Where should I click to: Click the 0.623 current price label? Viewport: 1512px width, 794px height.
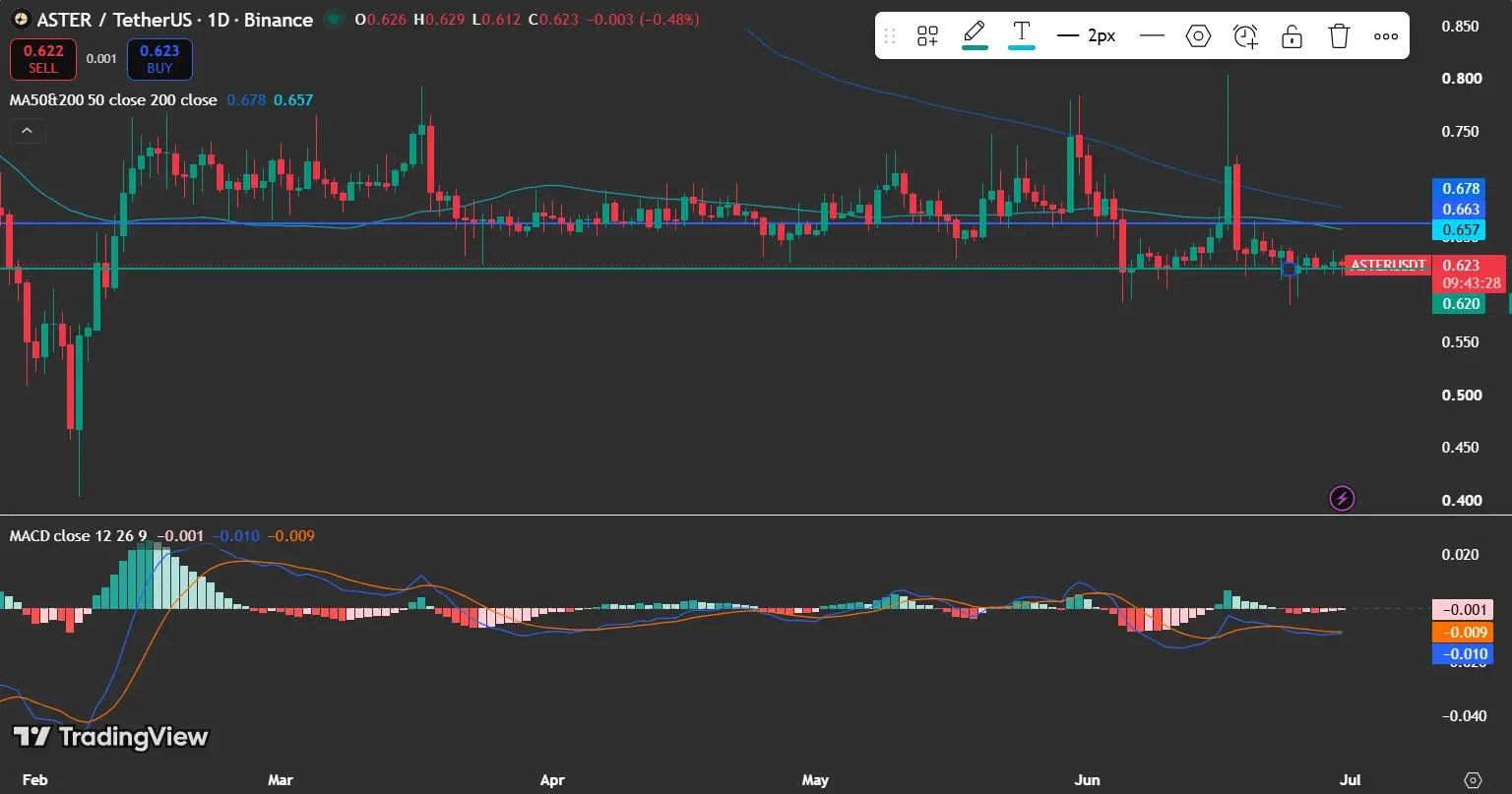1461,266
